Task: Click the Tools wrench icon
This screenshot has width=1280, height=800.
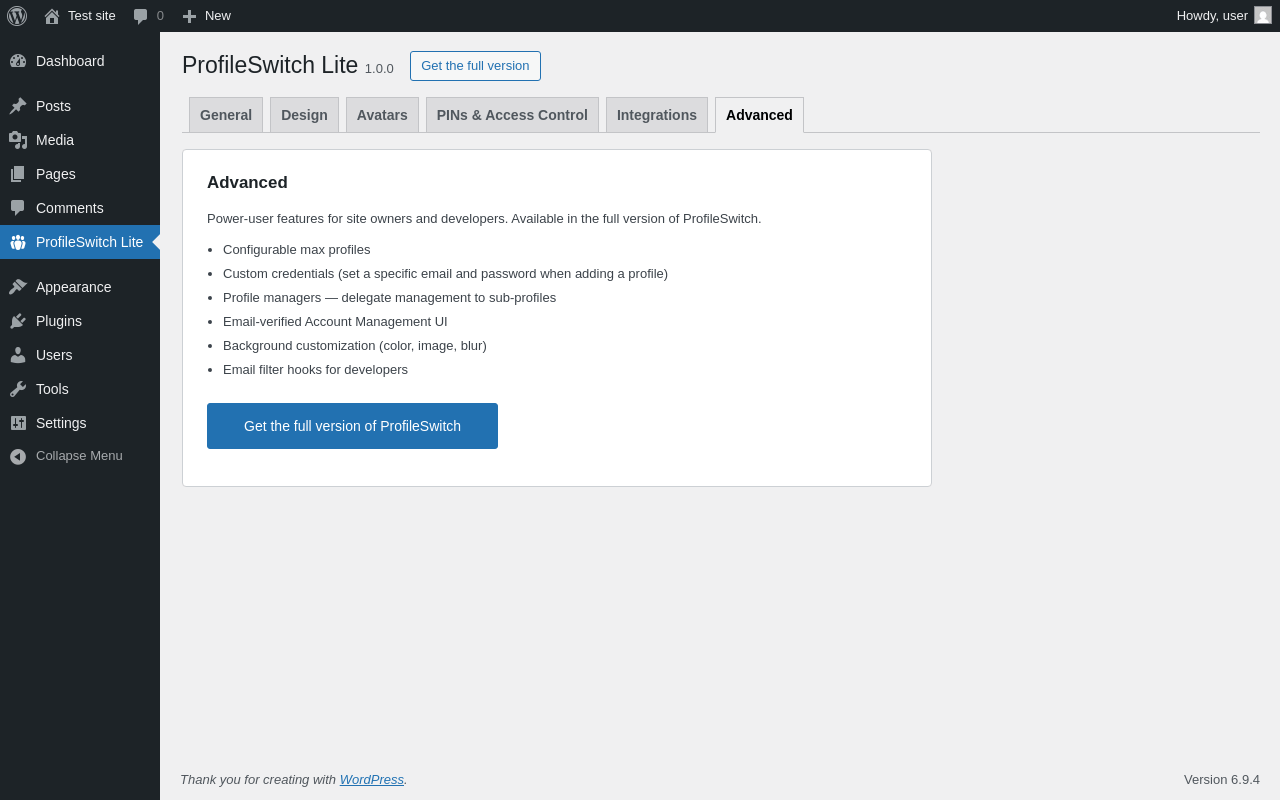Action: [18, 389]
